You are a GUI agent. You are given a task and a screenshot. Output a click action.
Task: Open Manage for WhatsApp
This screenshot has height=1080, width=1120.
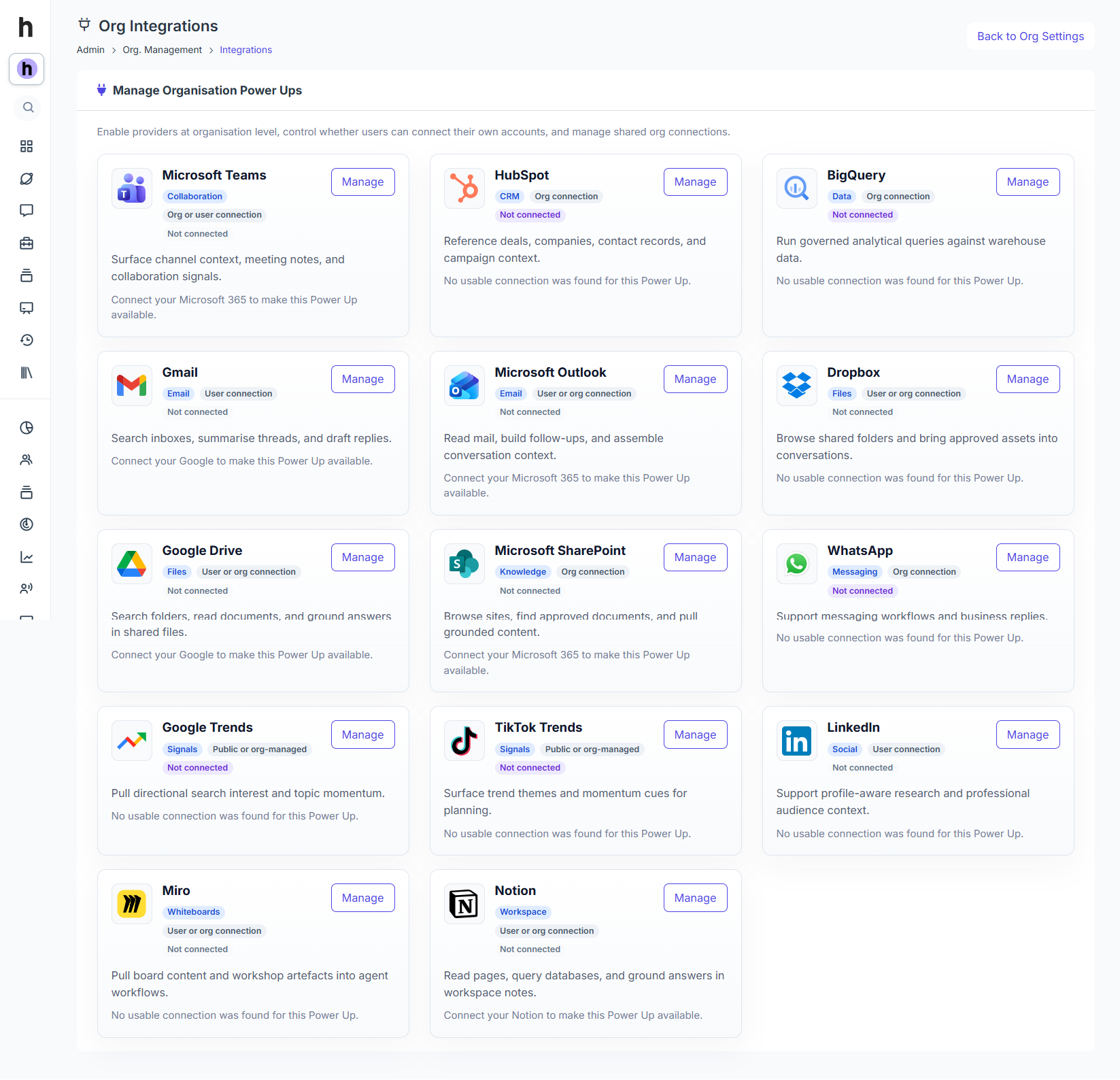coord(1028,557)
